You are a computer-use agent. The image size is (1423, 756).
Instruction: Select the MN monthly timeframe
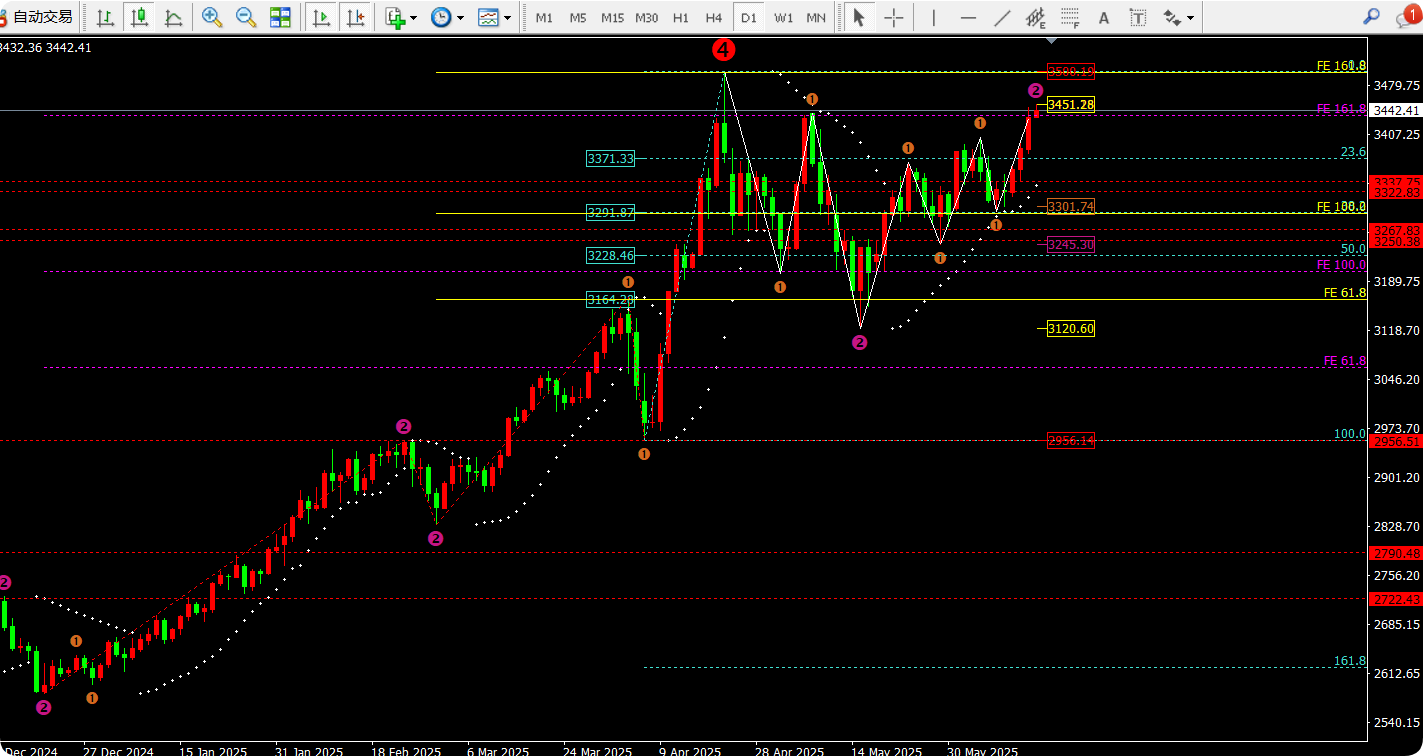[816, 17]
